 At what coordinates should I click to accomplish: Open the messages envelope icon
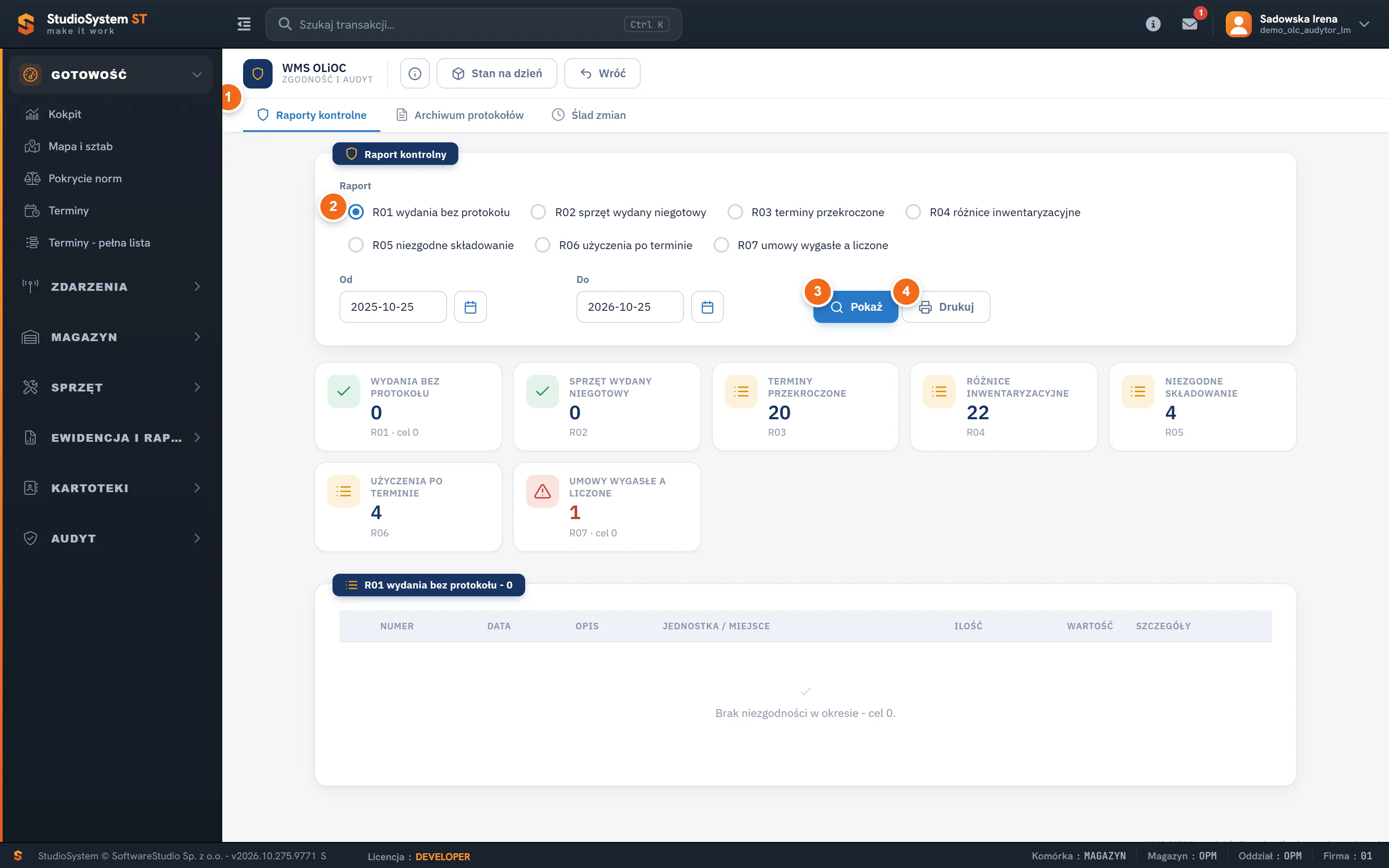pyautogui.click(x=1189, y=24)
